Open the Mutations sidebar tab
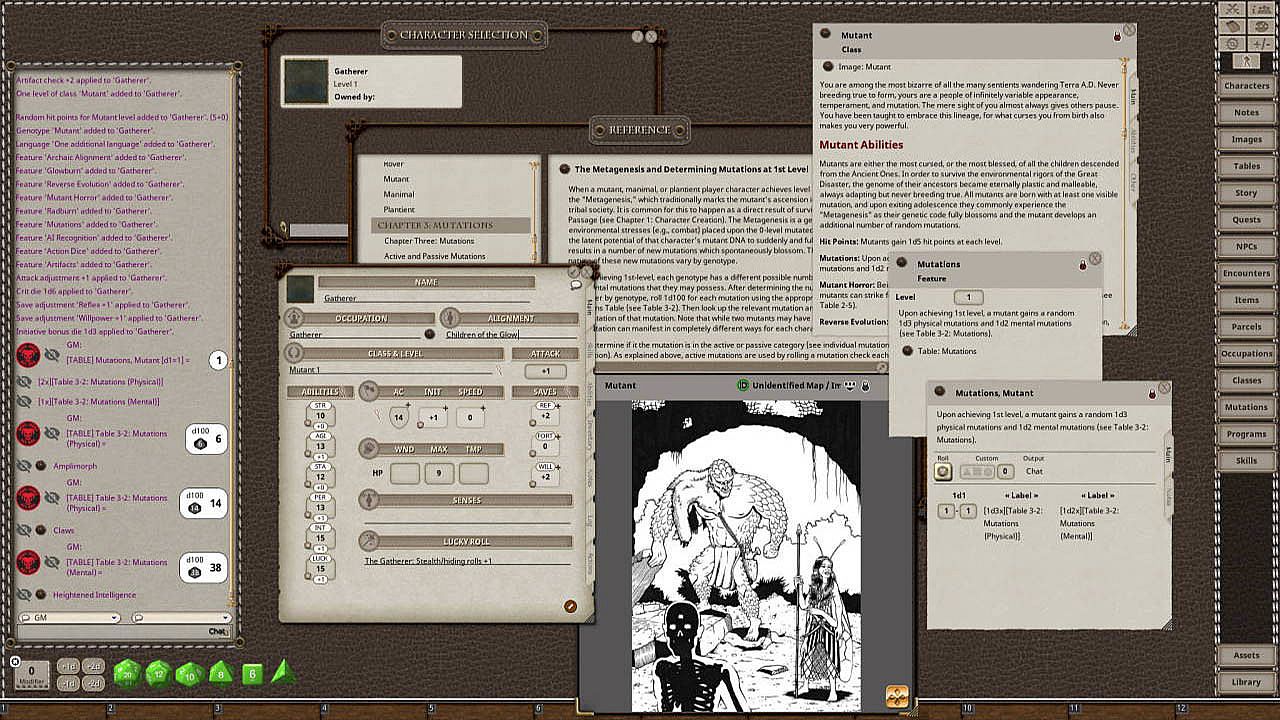Viewport: 1280px width, 720px height. pos(1246,407)
